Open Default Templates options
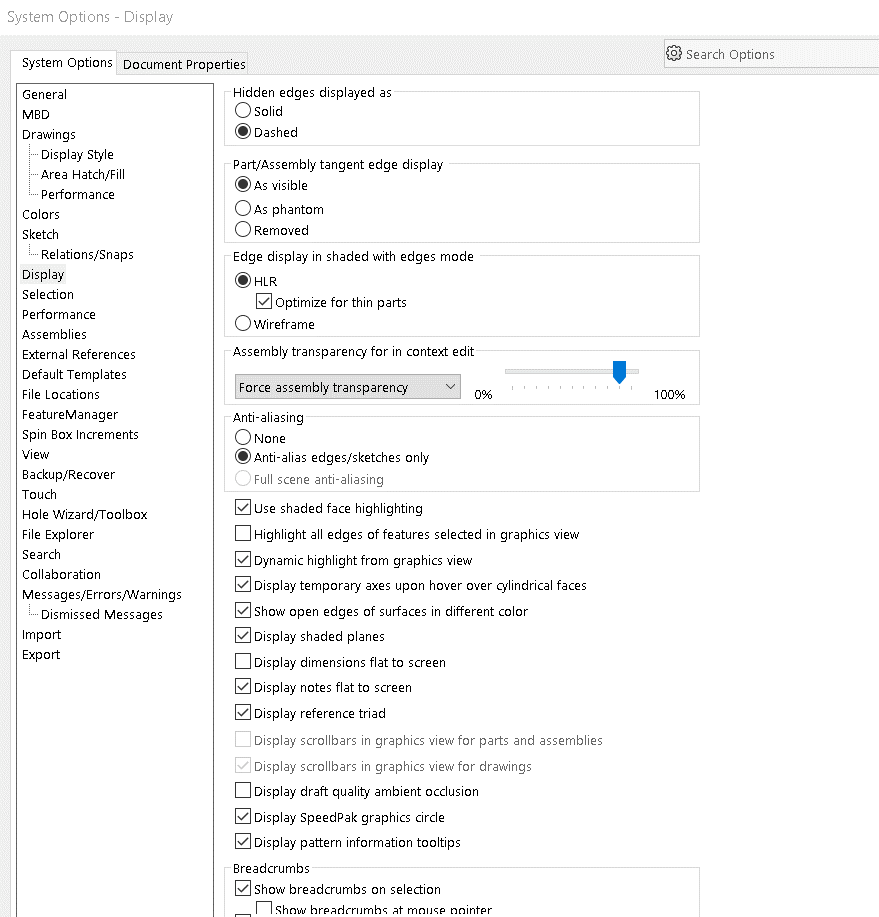 pos(74,374)
